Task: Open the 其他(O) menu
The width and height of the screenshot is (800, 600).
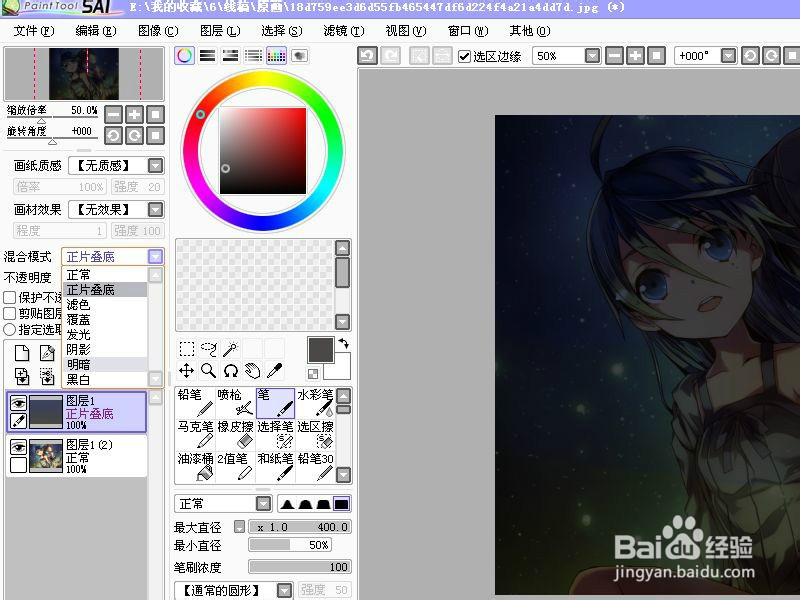Action: click(x=530, y=31)
